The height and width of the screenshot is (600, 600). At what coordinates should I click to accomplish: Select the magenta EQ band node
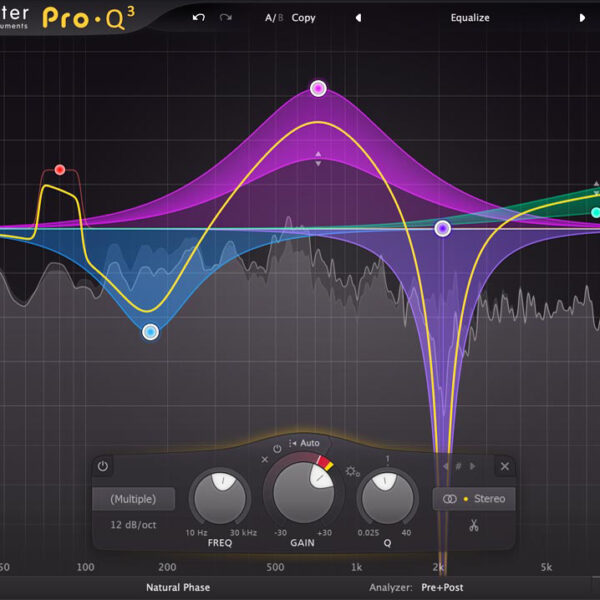318,88
